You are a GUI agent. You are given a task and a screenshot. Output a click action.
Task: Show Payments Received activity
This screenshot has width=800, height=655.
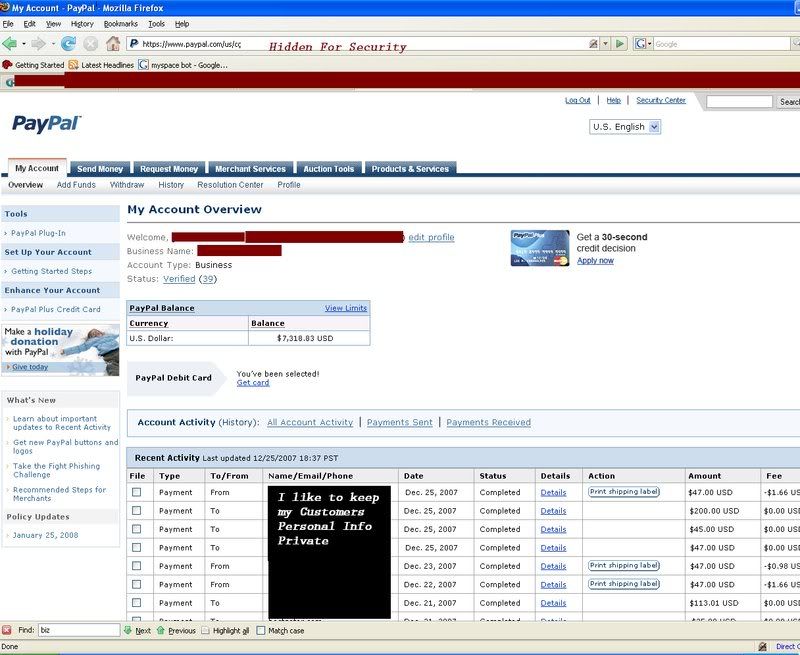488,422
